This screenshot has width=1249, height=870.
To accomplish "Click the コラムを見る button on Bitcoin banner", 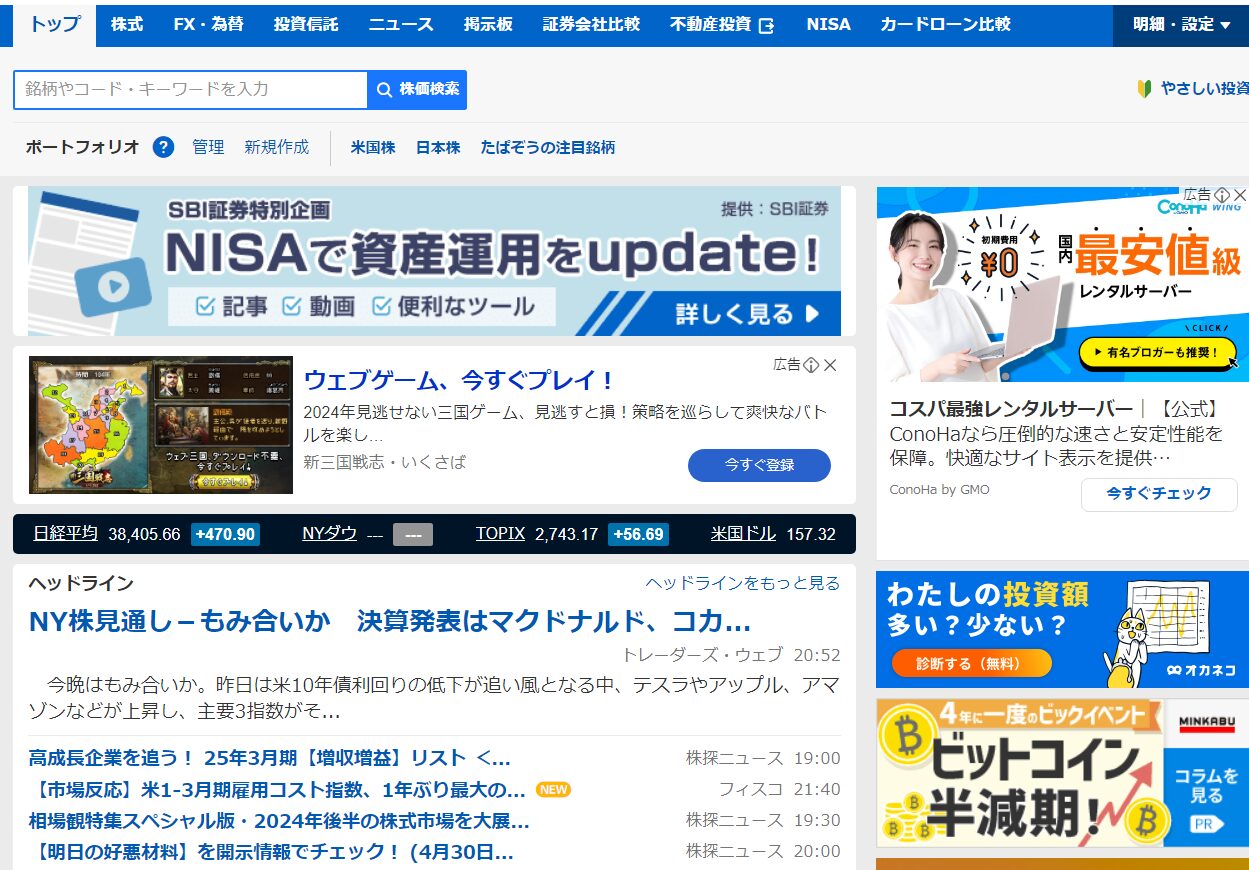I will 1206,797.
